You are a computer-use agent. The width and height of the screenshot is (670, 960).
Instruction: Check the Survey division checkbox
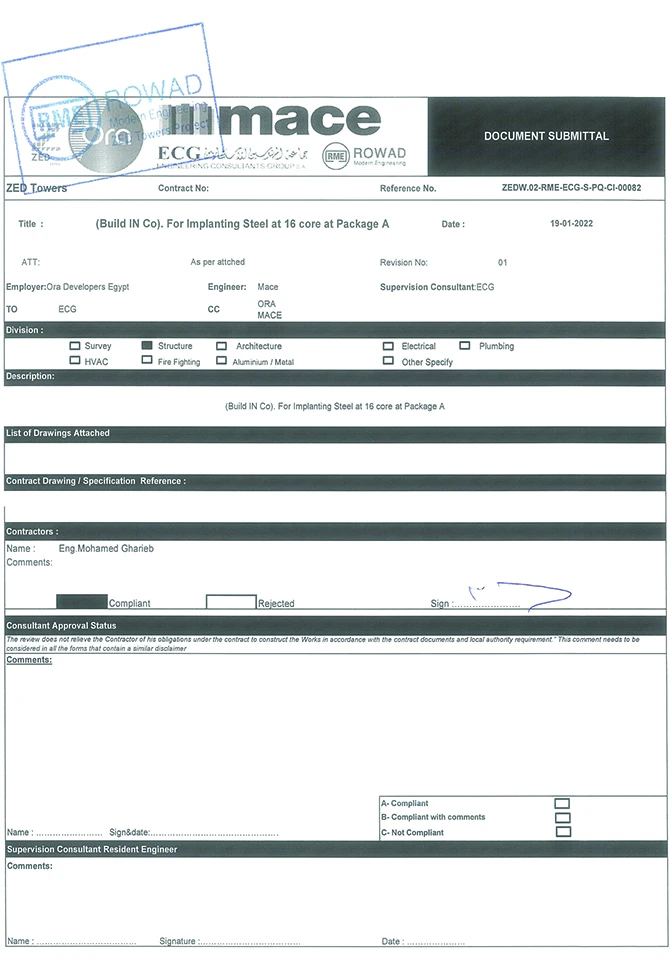(x=74, y=346)
